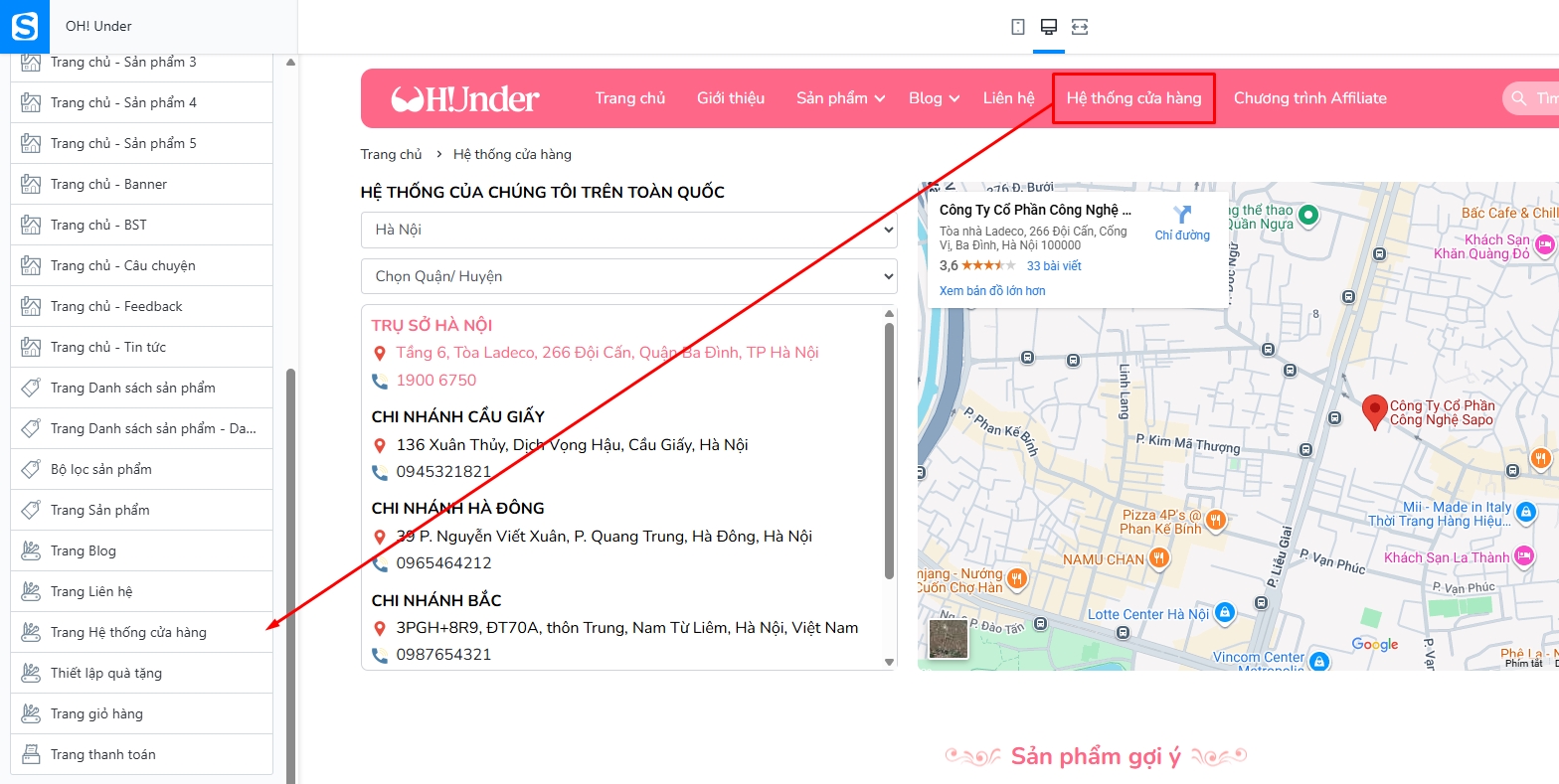Select the desktop preview icon
This screenshot has width=1559, height=784.
click(1048, 27)
